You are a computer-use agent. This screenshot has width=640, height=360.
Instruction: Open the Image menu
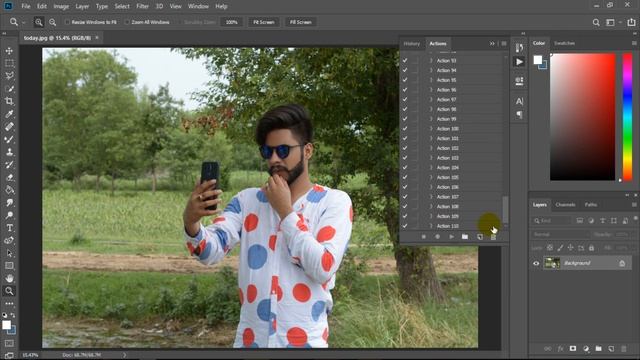point(61,7)
